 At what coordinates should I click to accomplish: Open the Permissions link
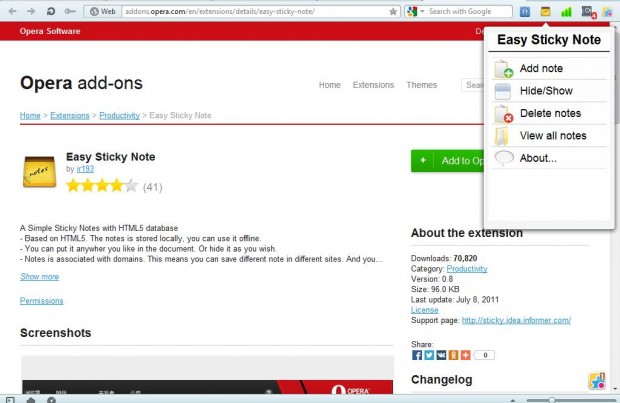pyautogui.click(x=42, y=301)
